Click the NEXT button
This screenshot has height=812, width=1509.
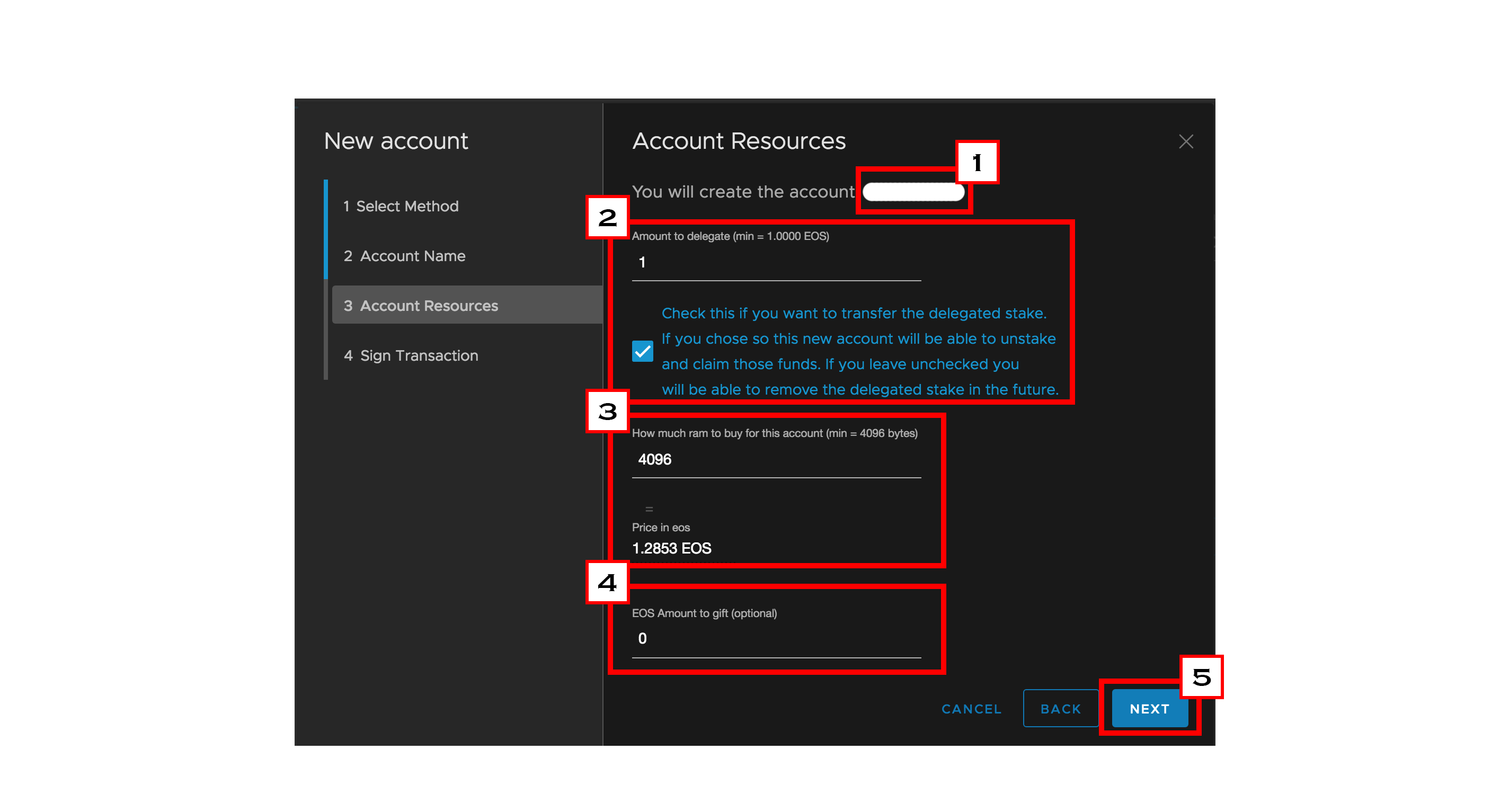1149,708
